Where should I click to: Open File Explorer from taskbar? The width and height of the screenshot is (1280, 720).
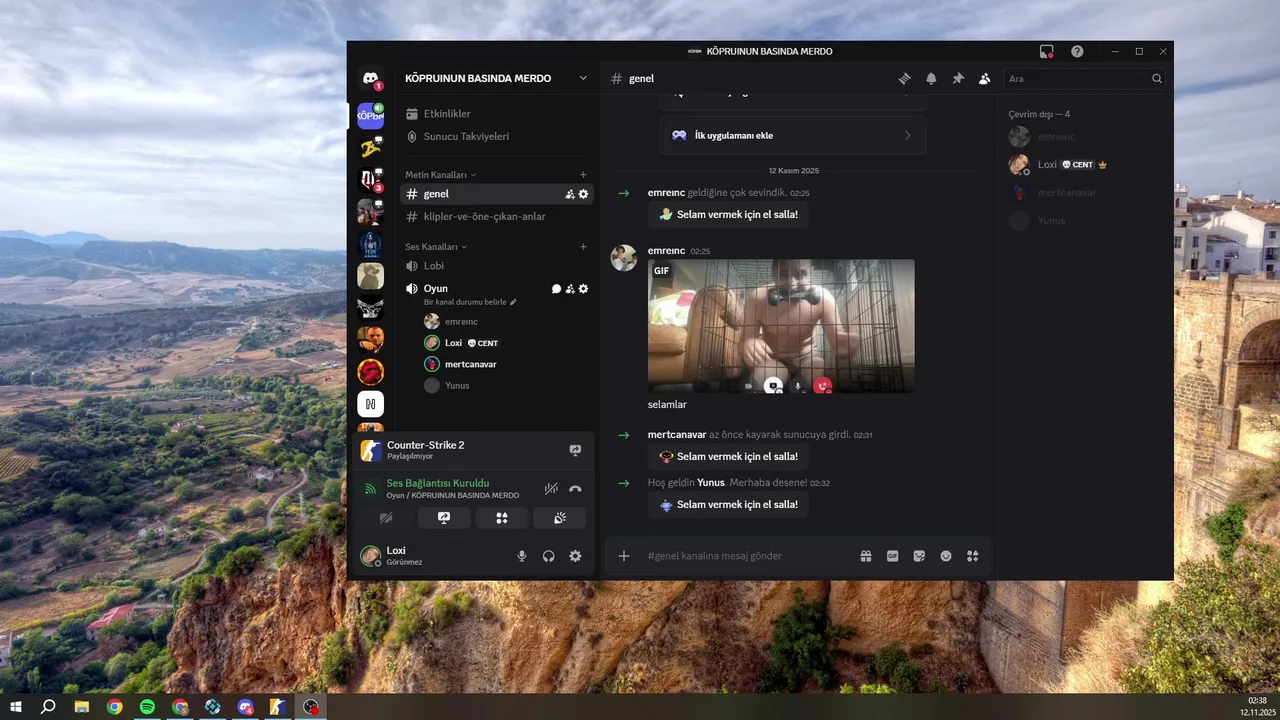pyautogui.click(x=82, y=707)
